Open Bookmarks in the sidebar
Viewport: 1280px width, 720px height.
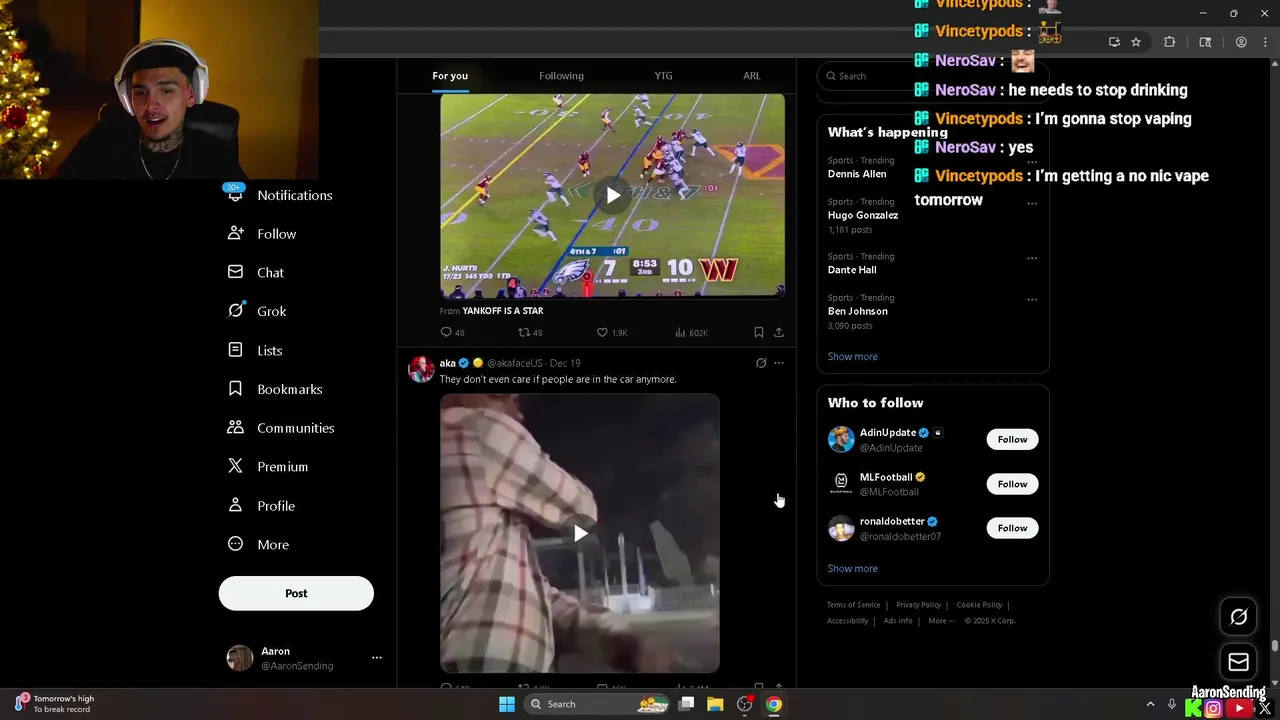275,389
